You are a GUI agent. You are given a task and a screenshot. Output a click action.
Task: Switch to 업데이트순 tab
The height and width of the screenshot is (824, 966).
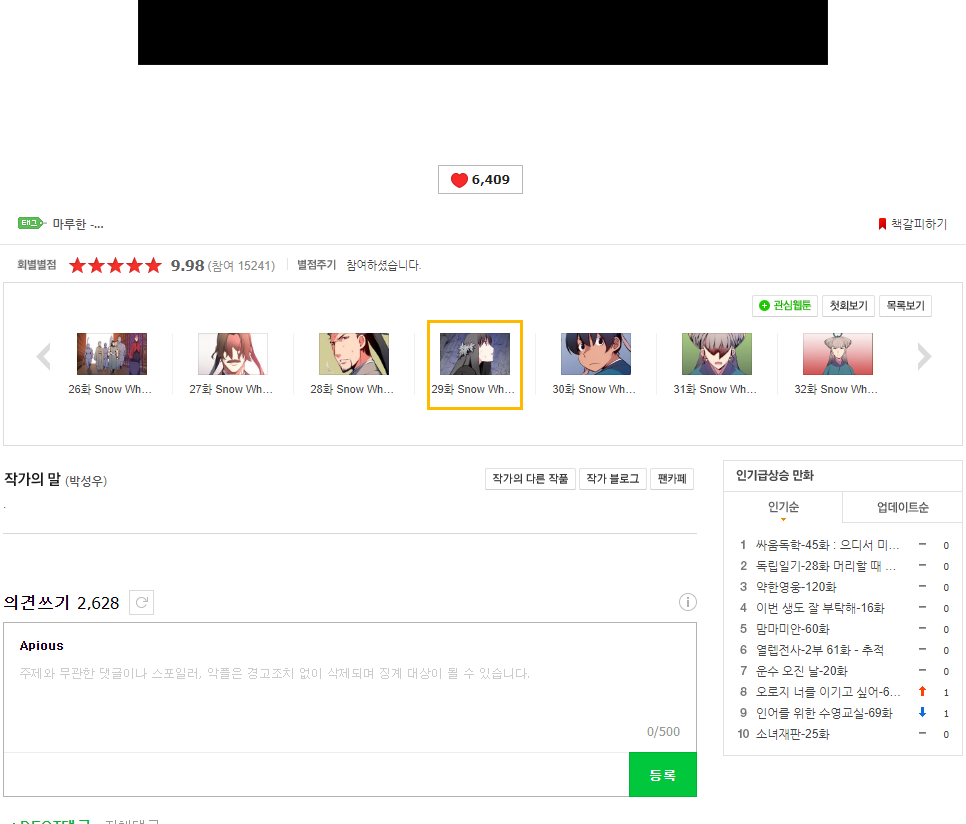(903, 507)
